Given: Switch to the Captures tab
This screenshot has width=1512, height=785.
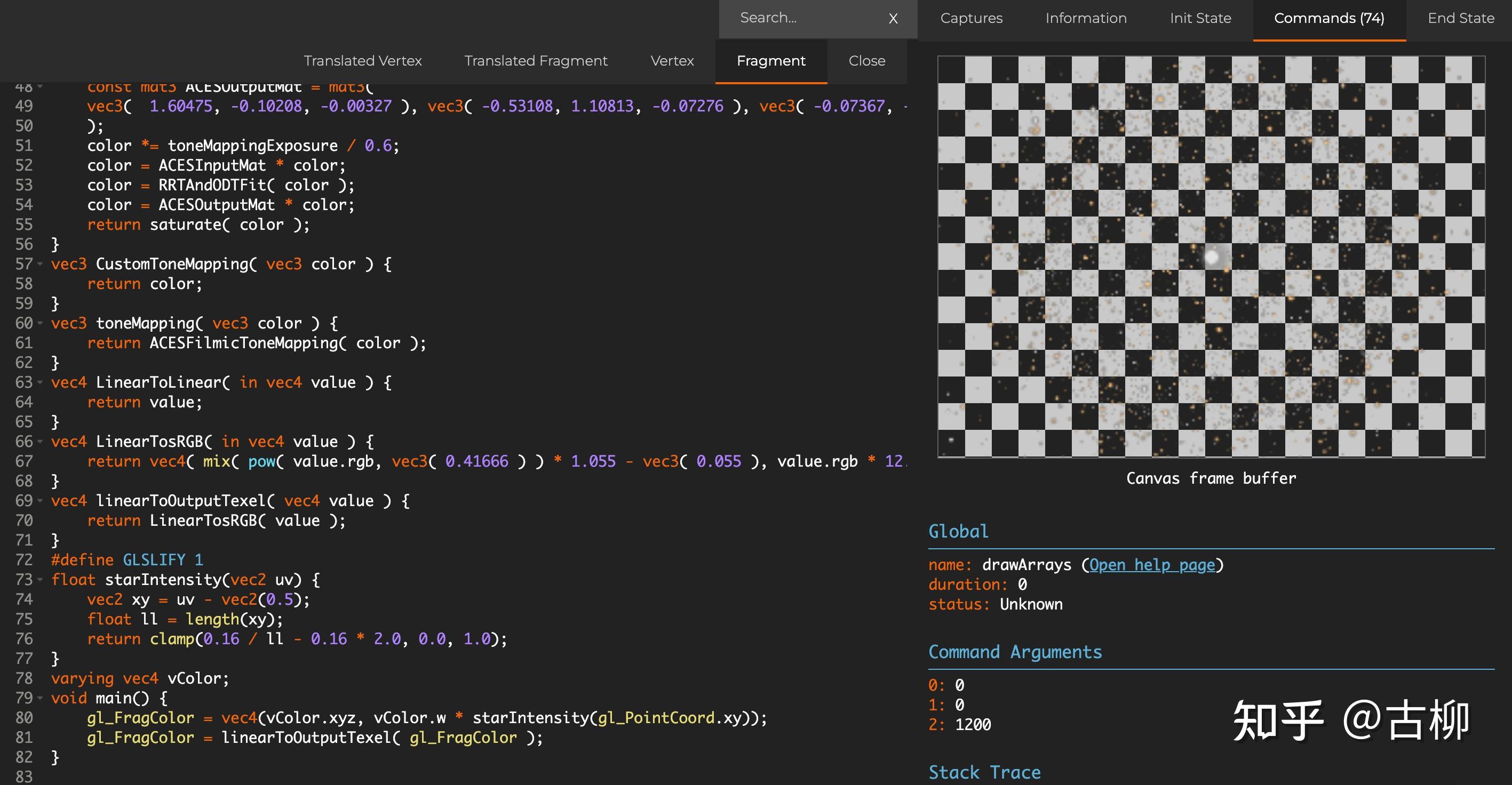Looking at the screenshot, I should [x=971, y=18].
